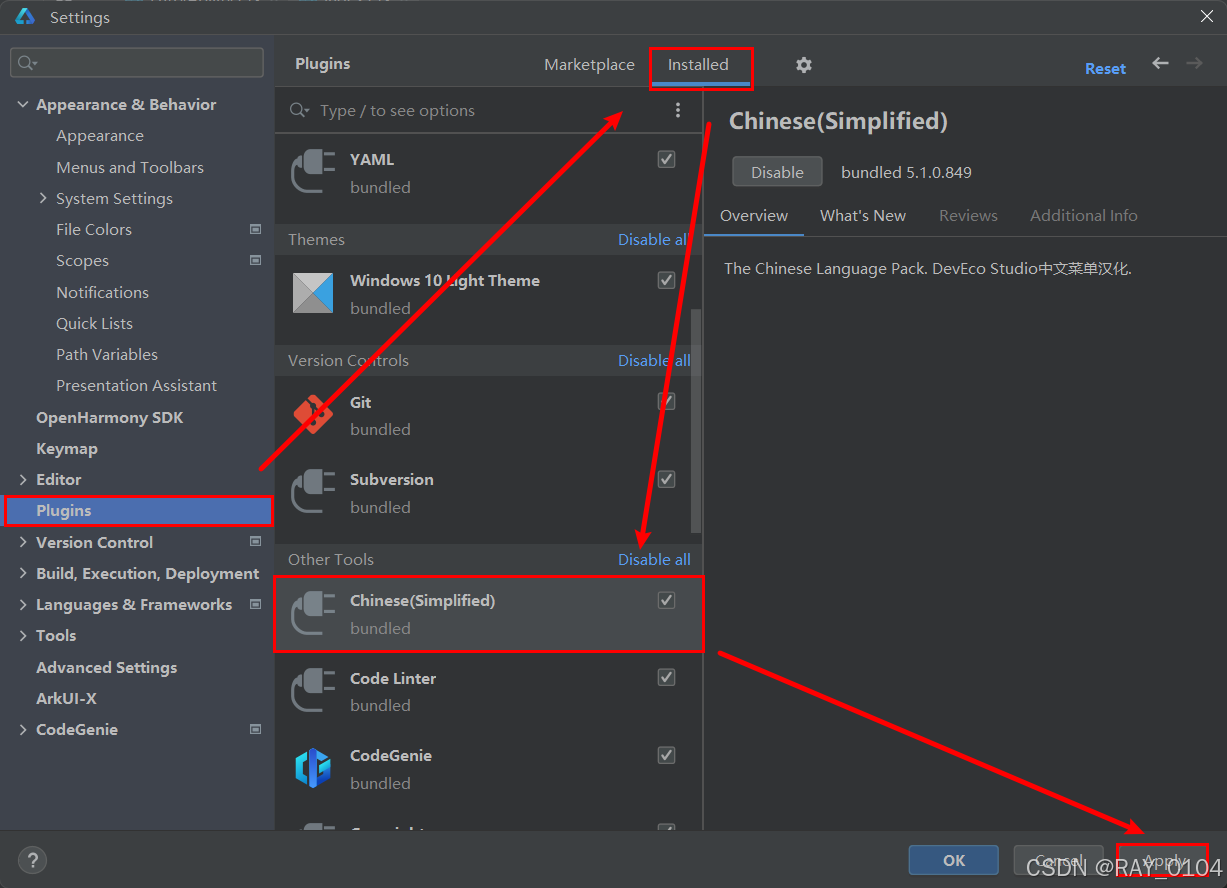
Task: Switch to the Marketplace tab
Action: tap(589, 64)
